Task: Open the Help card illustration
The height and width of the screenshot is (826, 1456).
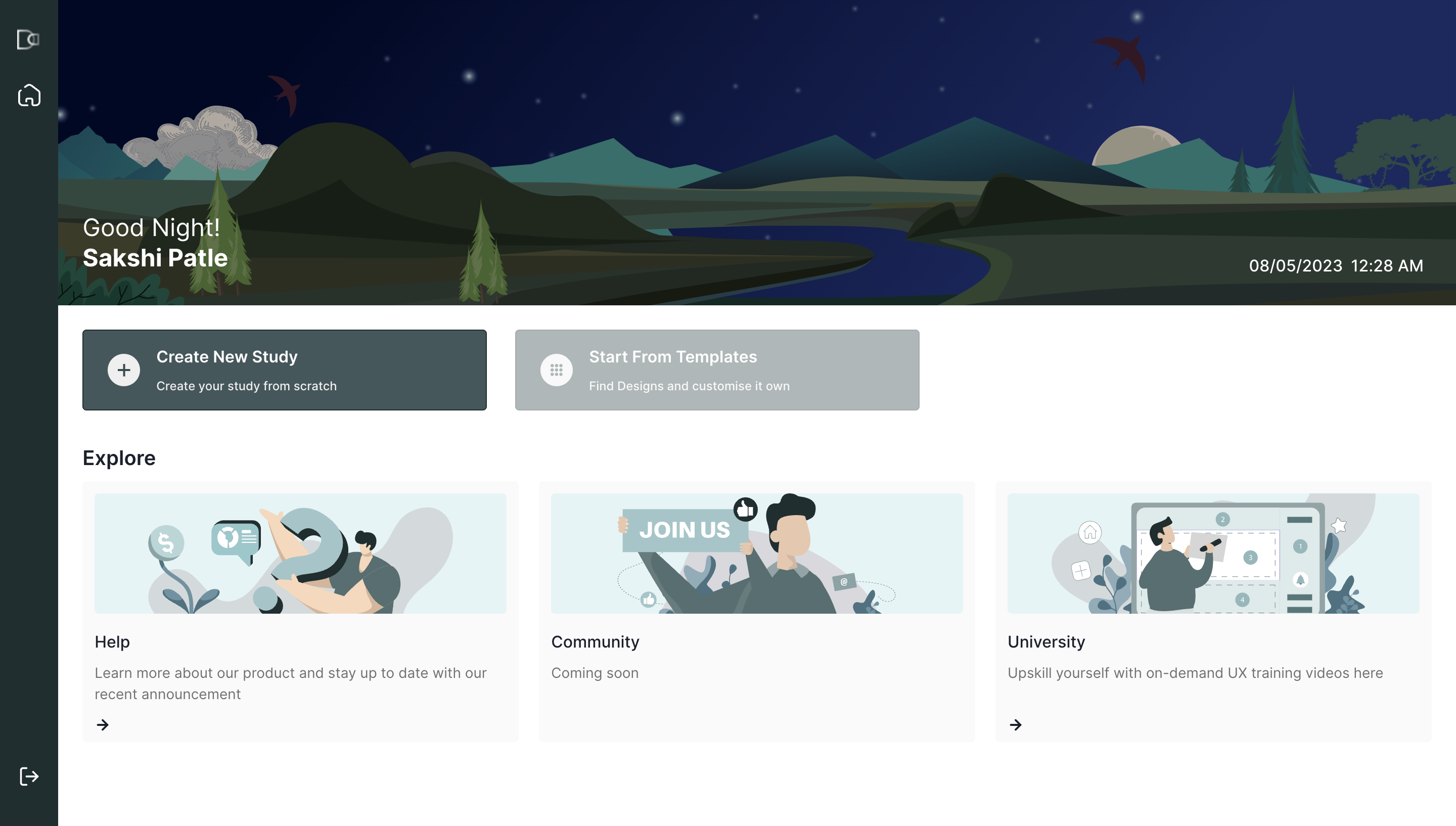Action: tap(301, 553)
